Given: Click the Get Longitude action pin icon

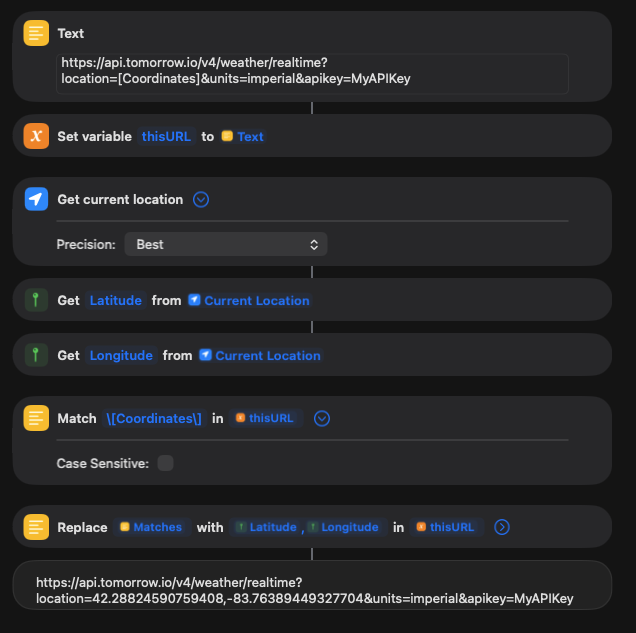Looking at the screenshot, I should [x=37, y=355].
